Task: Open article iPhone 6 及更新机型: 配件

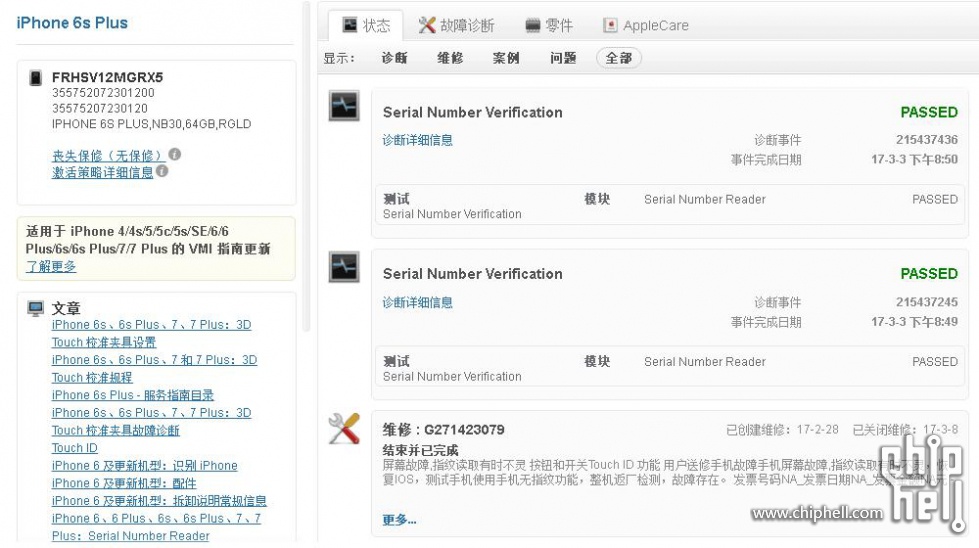Action: pyautogui.click(x=124, y=483)
